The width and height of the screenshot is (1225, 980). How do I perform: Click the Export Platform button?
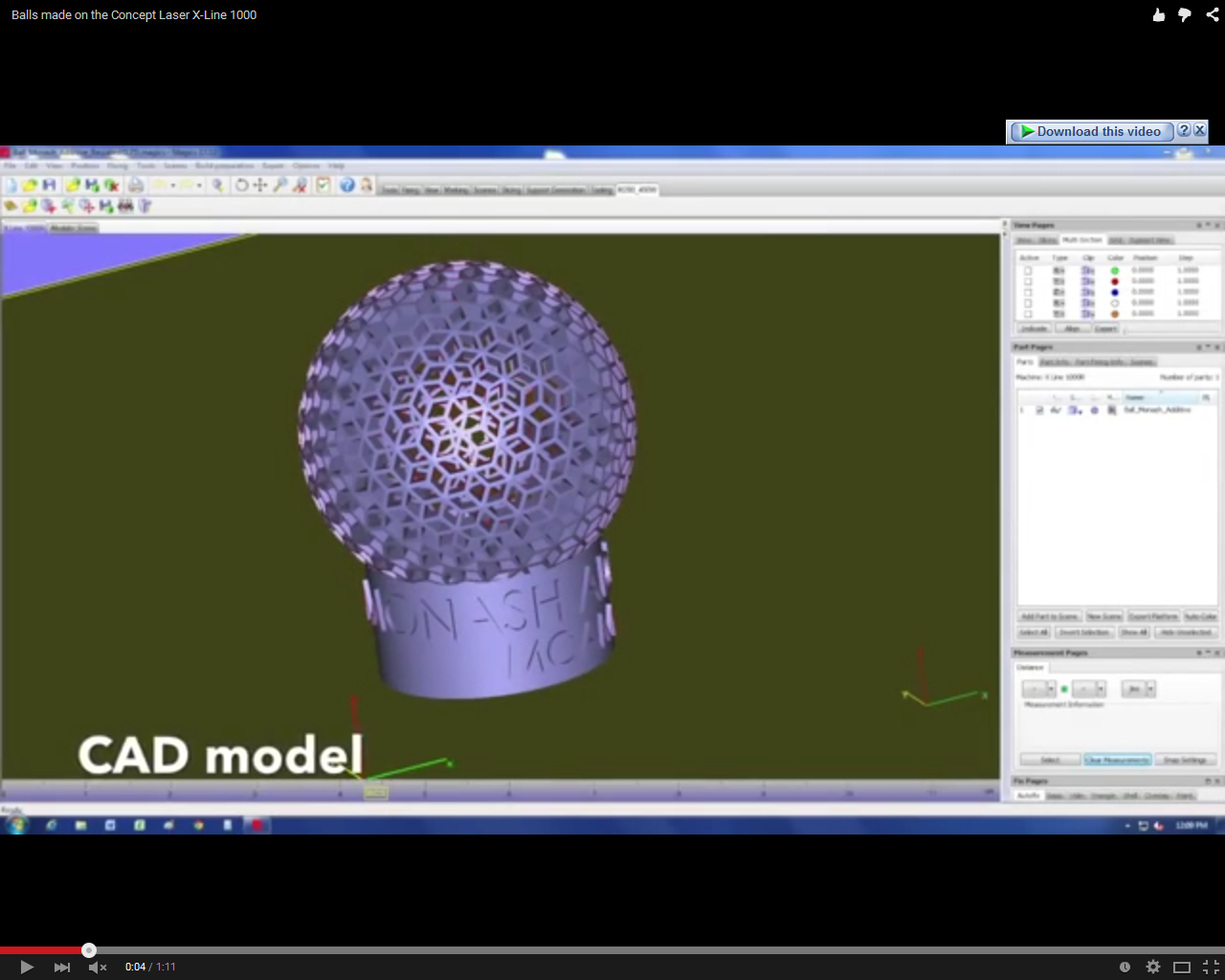1153,616
